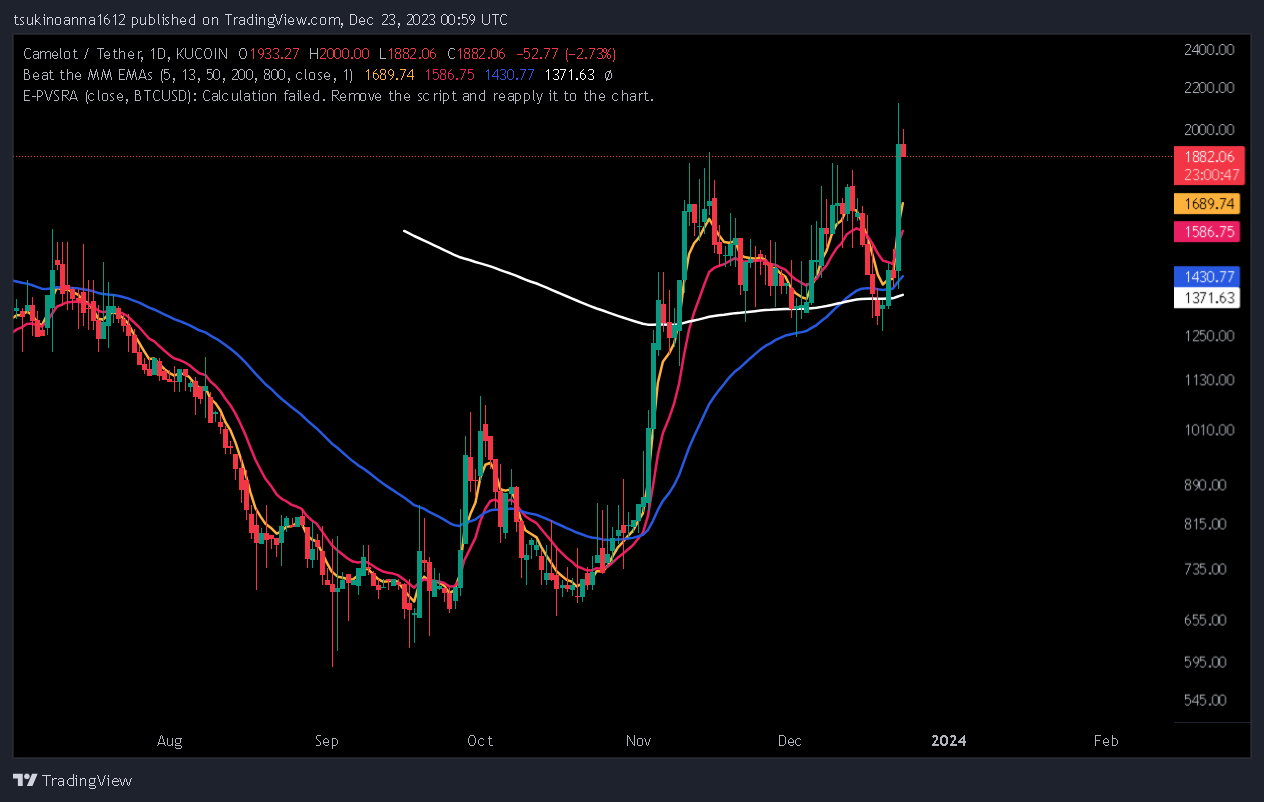Click the red 1586.75 tag on the price axis
1264x802 pixels.
[x=1206, y=232]
